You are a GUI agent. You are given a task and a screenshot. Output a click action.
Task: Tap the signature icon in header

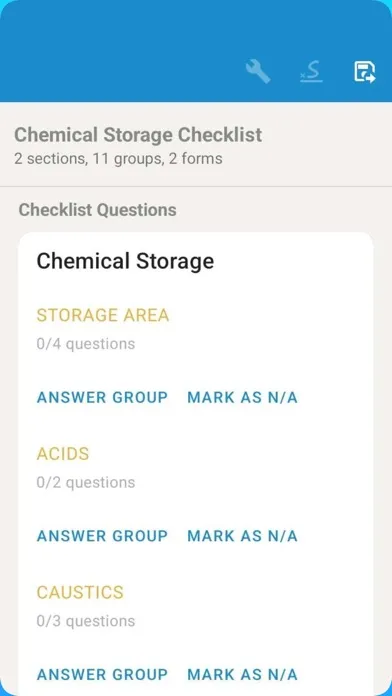(x=311, y=72)
